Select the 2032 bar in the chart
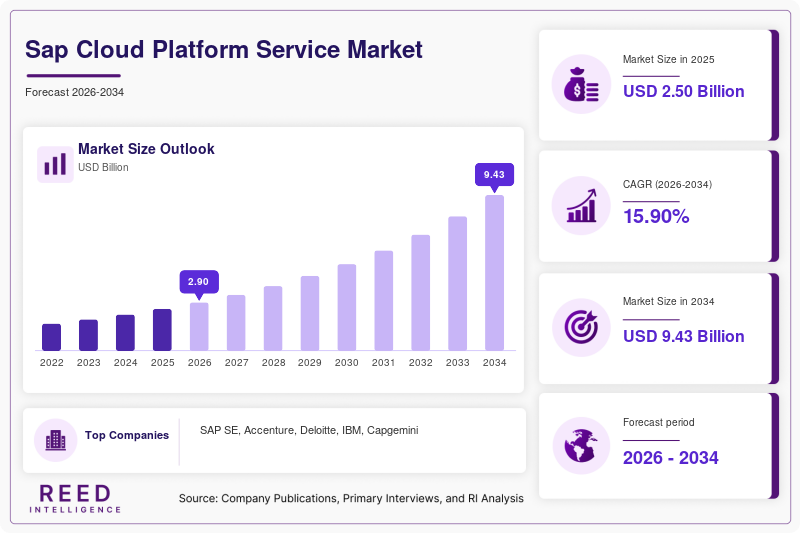Viewport: 800px width, 533px height. [421, 293]
